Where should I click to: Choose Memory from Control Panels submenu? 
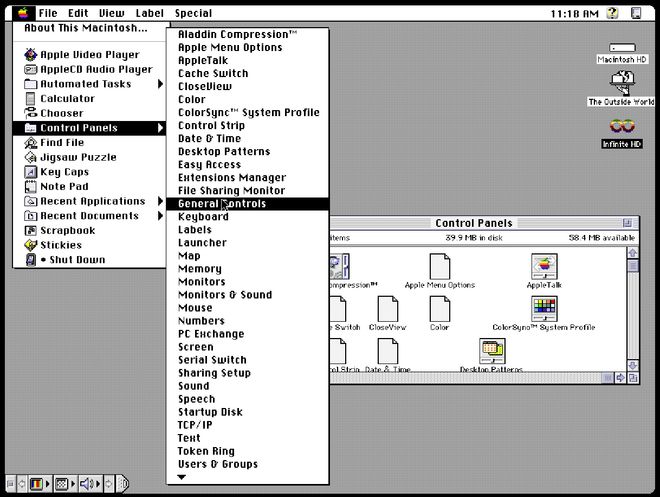tap(248, 268)
